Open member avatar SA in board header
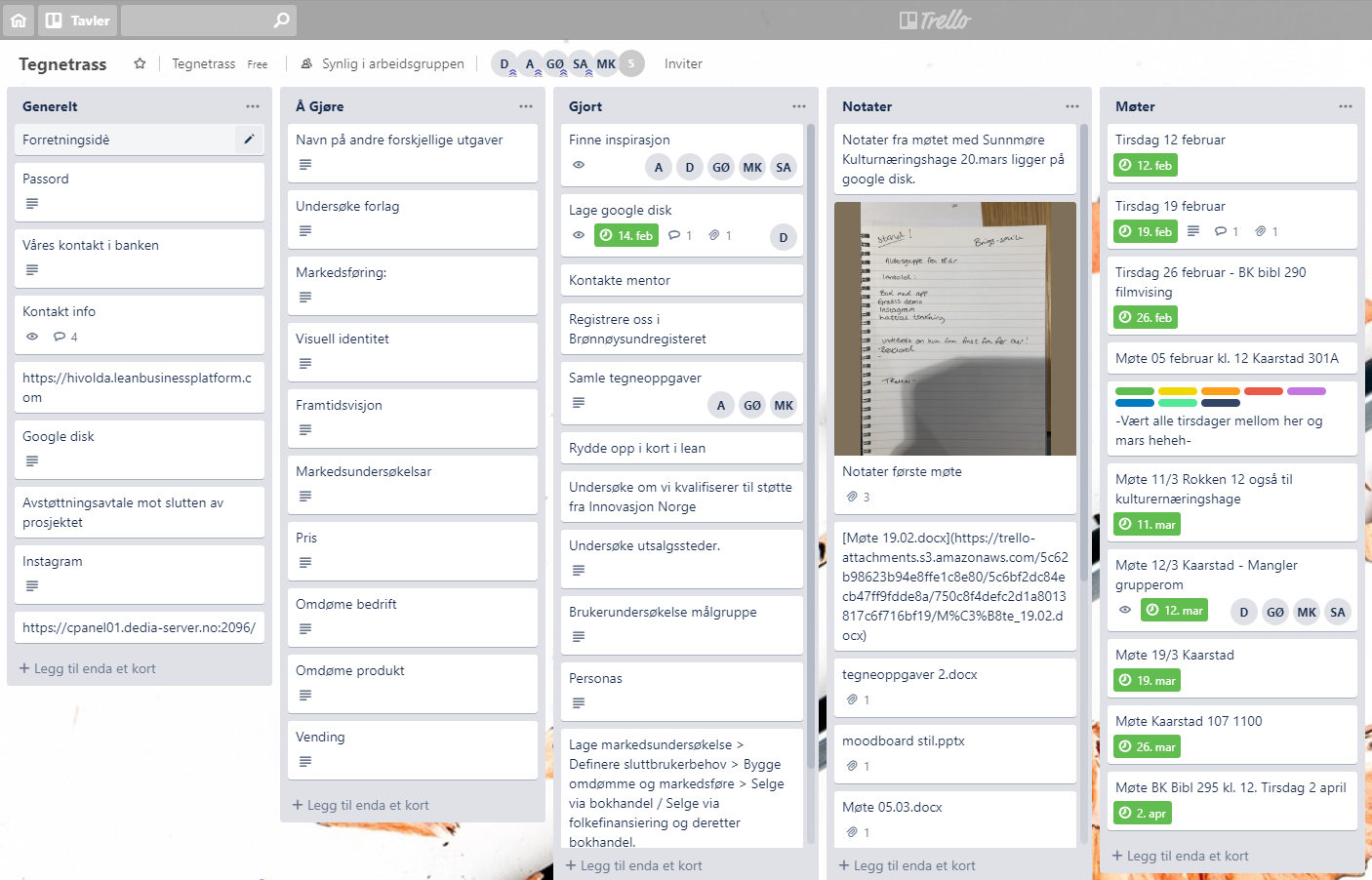 [x=581, y=63]
